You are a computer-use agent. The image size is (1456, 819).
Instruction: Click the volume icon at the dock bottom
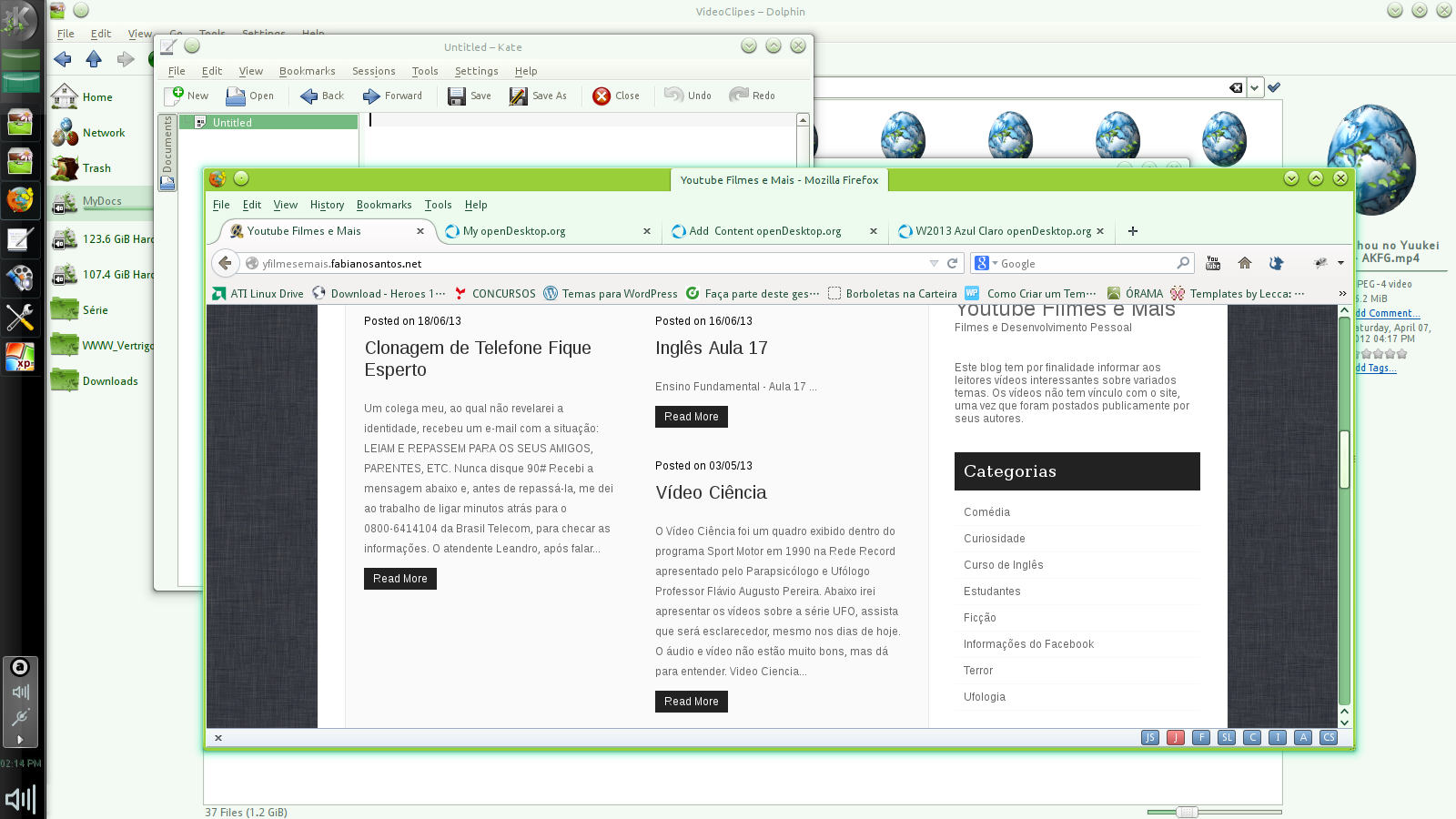pyautogui.click(x=20, y=799)
